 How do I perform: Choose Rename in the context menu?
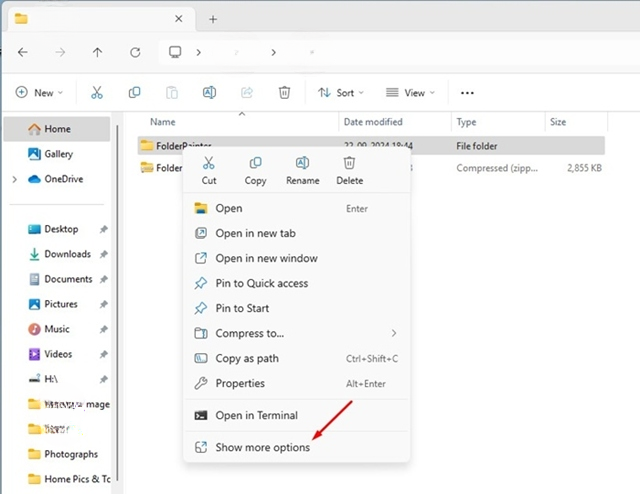pos(302,171)
